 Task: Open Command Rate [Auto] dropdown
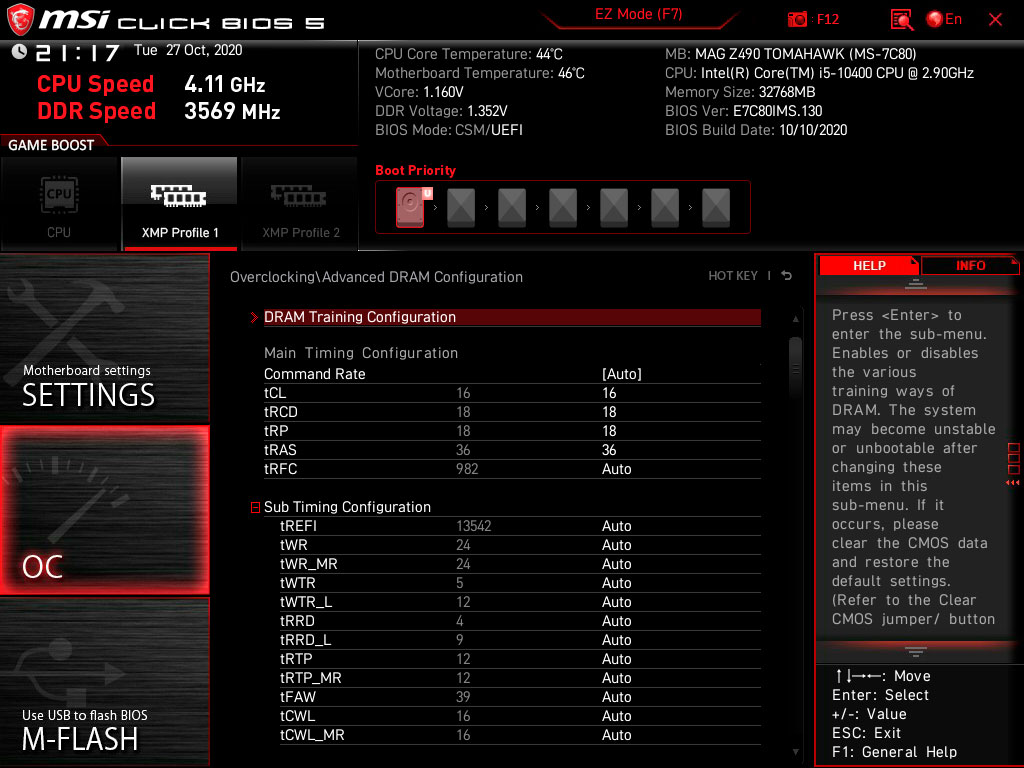click(621, 374)
